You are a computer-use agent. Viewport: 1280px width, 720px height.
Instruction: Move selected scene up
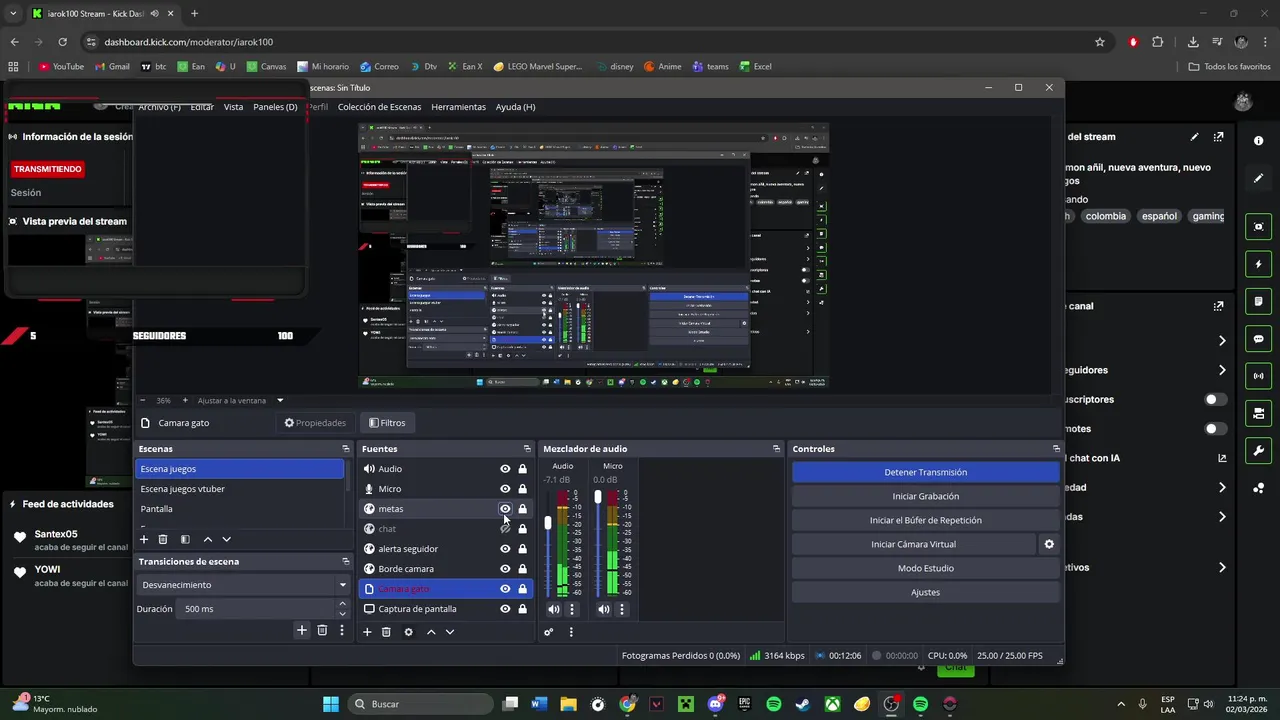point(208,539)
